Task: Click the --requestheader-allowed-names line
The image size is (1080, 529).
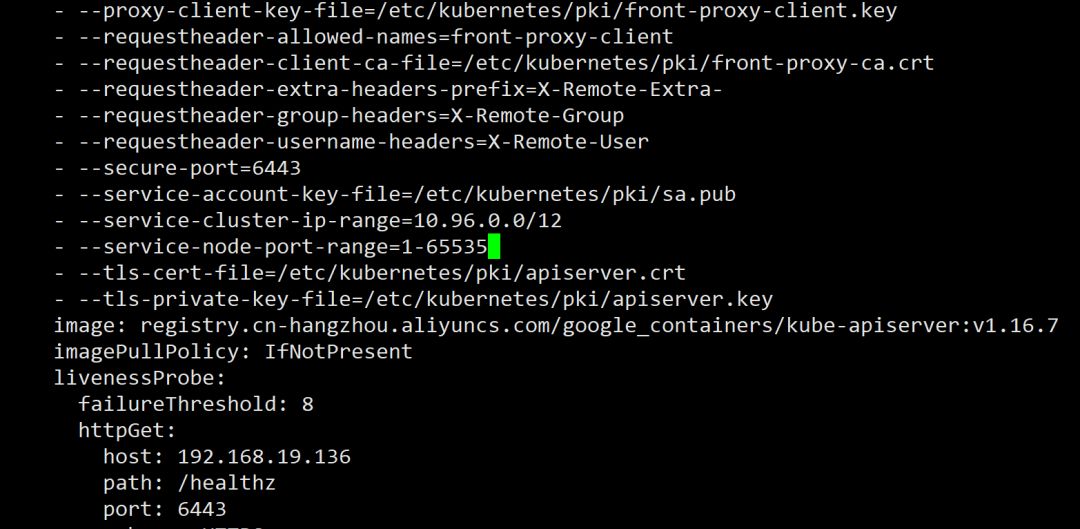Action: pyautogui.click(x=364, y=38)
